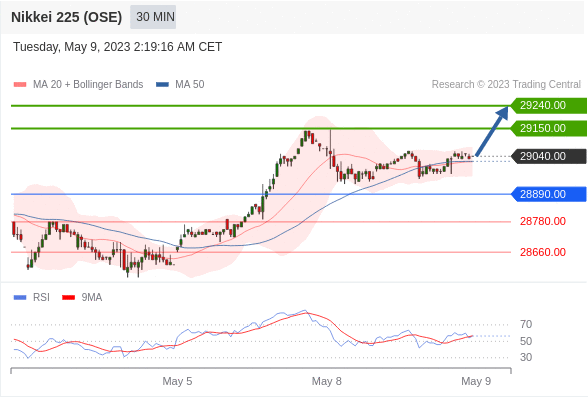Viewport: 588px width, 399px height.
Task: Click the 28660.00 red support label
Action: (x=543, y=252)
